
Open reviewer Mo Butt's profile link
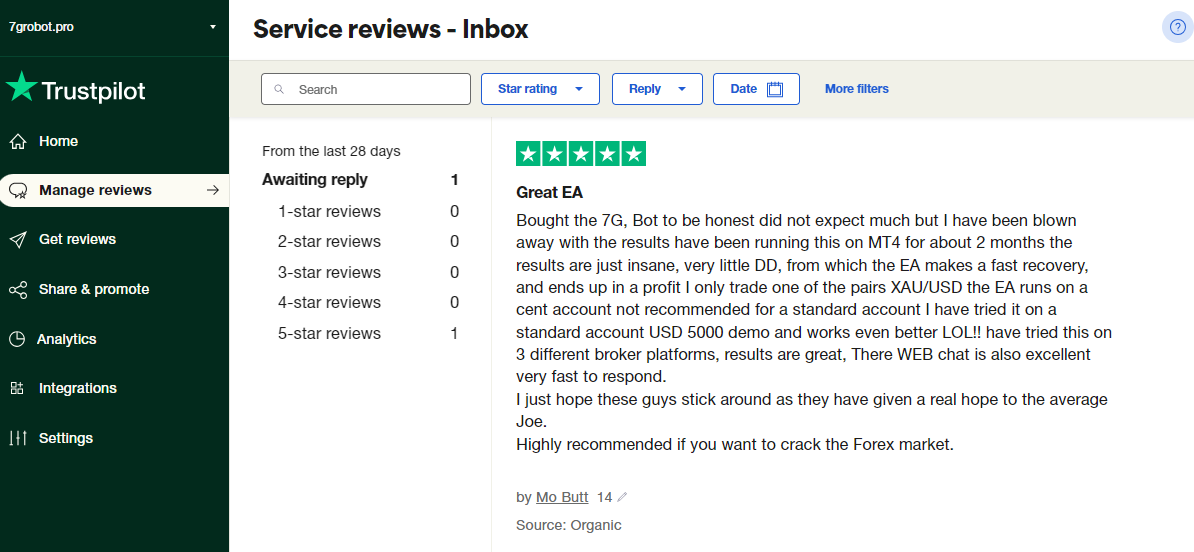[x=562, y=497]
